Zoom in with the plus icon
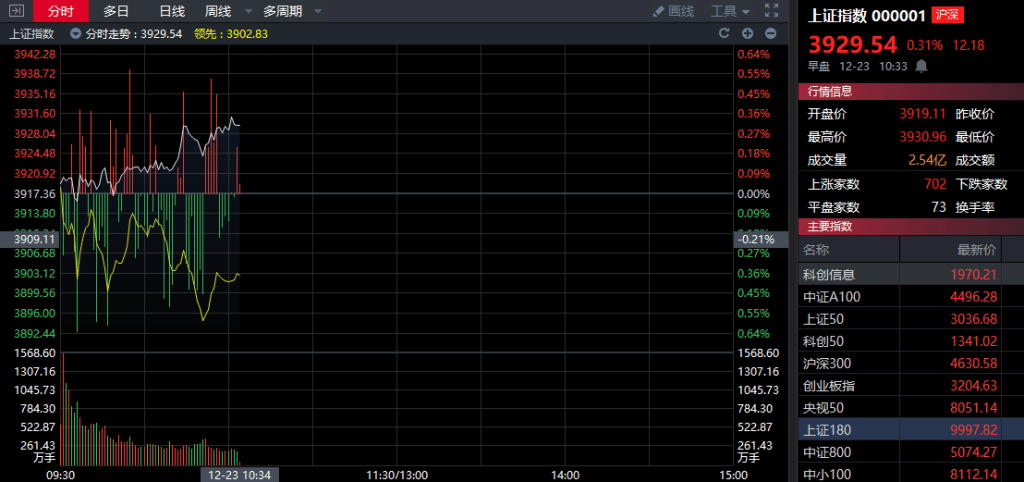The image size is (1024, 482). point(746,33)
